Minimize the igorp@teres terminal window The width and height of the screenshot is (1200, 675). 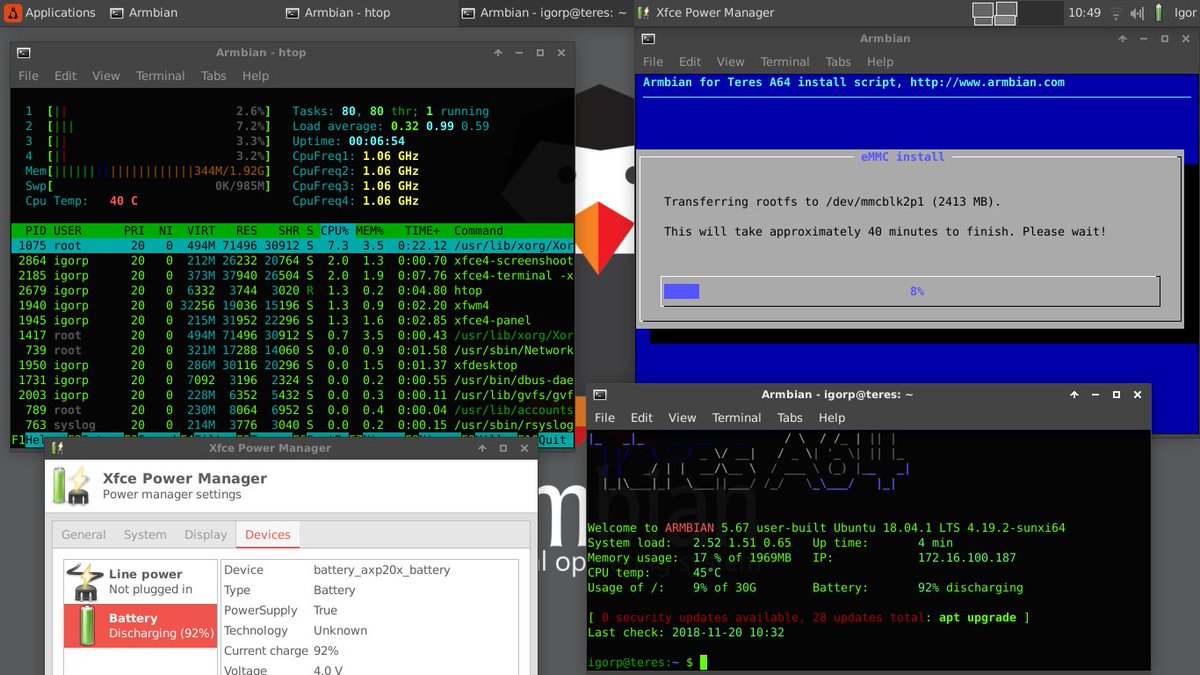tap(1095, 395)
